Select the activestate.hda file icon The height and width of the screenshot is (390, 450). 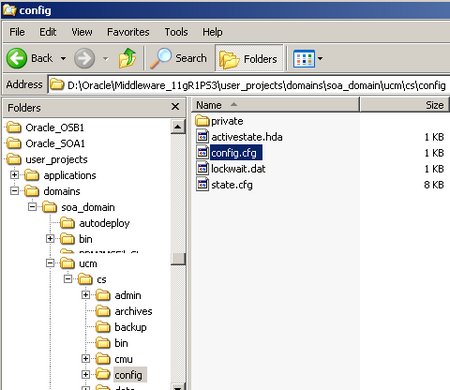(202, 136)
